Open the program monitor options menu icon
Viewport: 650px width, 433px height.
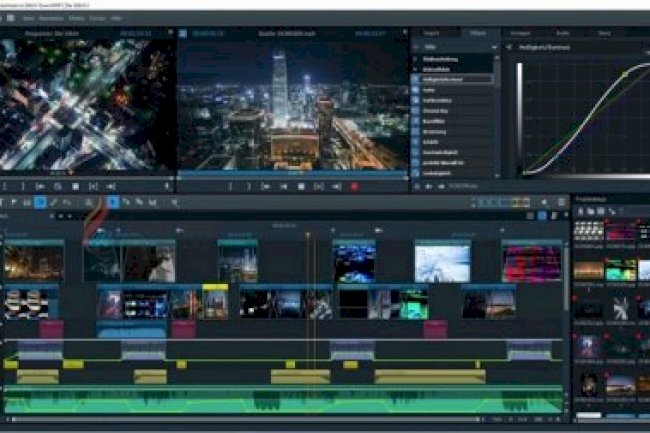(170, 32)
